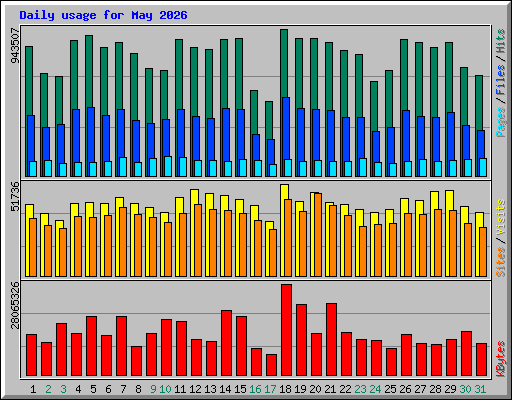Click the orange sites bar for day 20
This screenshot has height=400, width=512.
[x=318, y=235]
